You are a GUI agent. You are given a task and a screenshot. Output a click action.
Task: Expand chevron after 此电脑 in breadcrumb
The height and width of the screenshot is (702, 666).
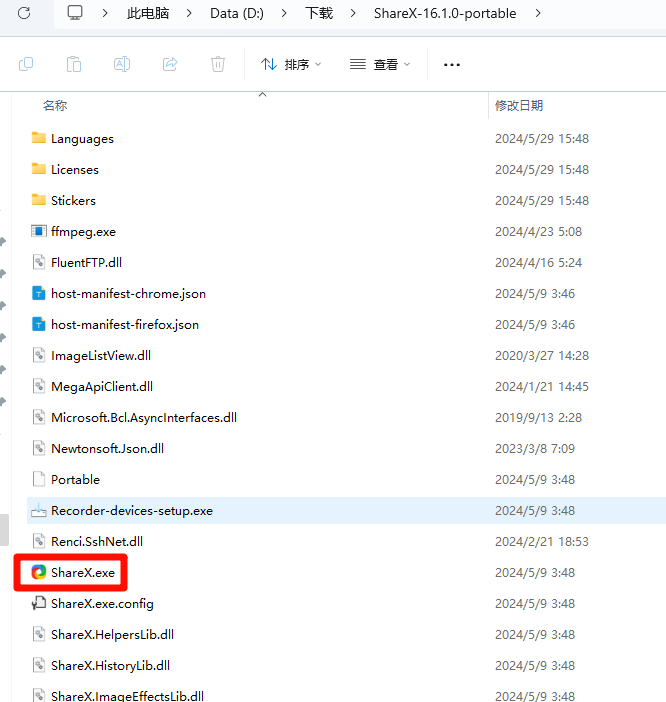point(189,13)
